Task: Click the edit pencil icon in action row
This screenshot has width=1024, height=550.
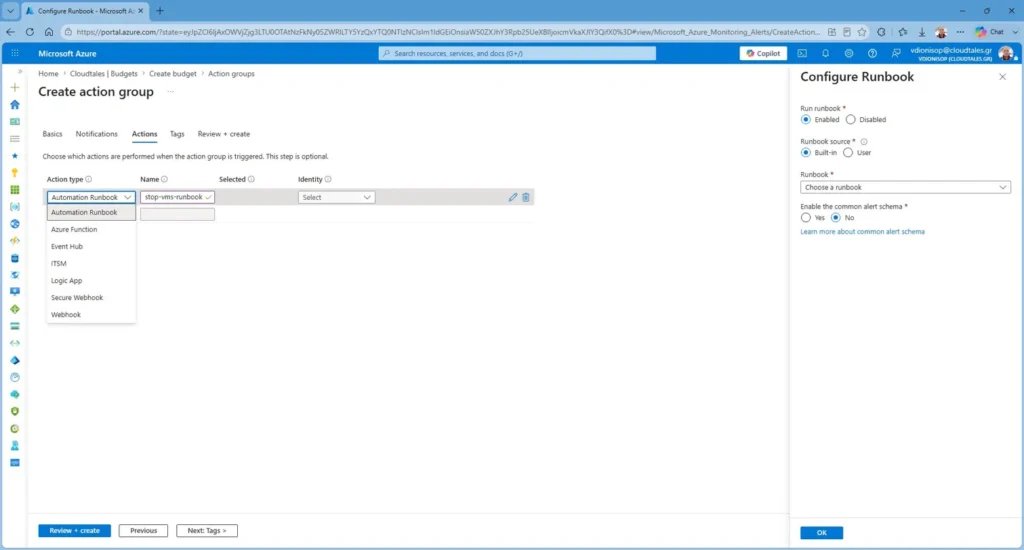Action: [x=513, y=197]
